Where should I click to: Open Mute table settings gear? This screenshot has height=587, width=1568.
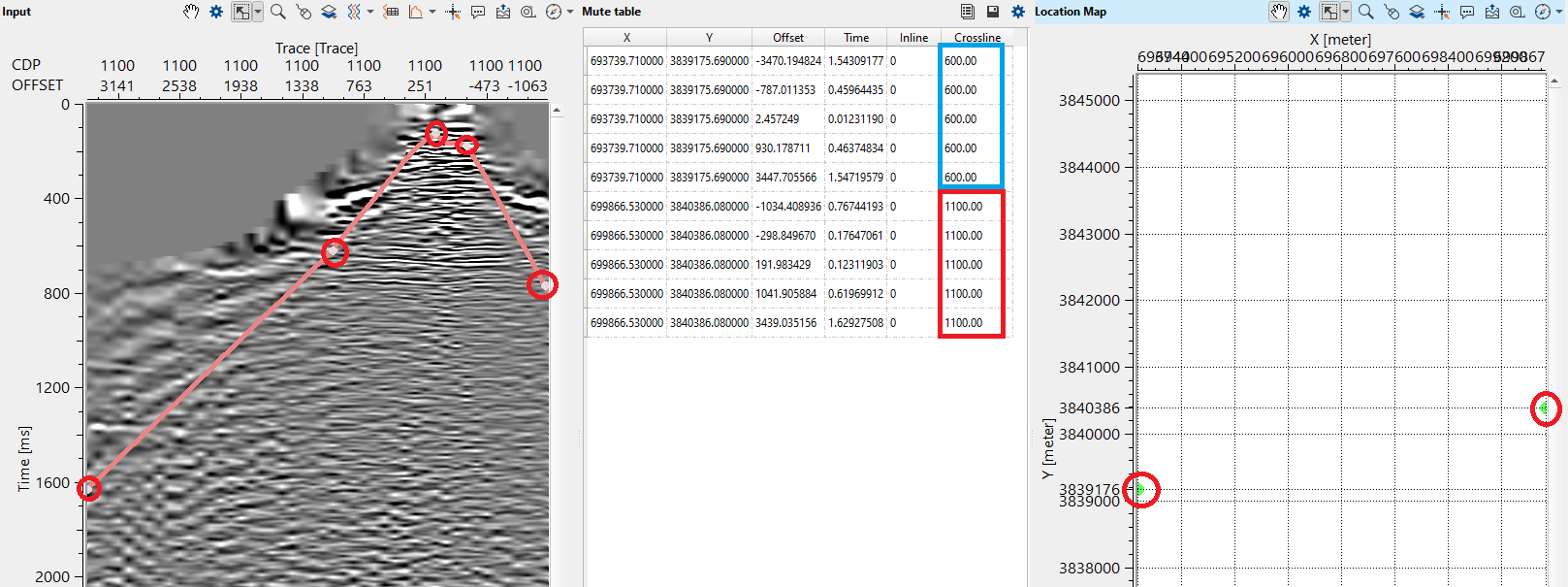tap(1018, 12)
